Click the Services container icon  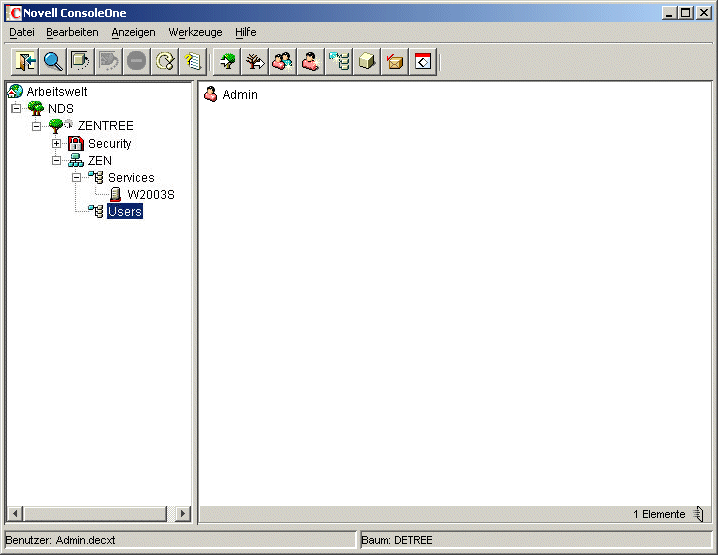click(x=96, y=177)
